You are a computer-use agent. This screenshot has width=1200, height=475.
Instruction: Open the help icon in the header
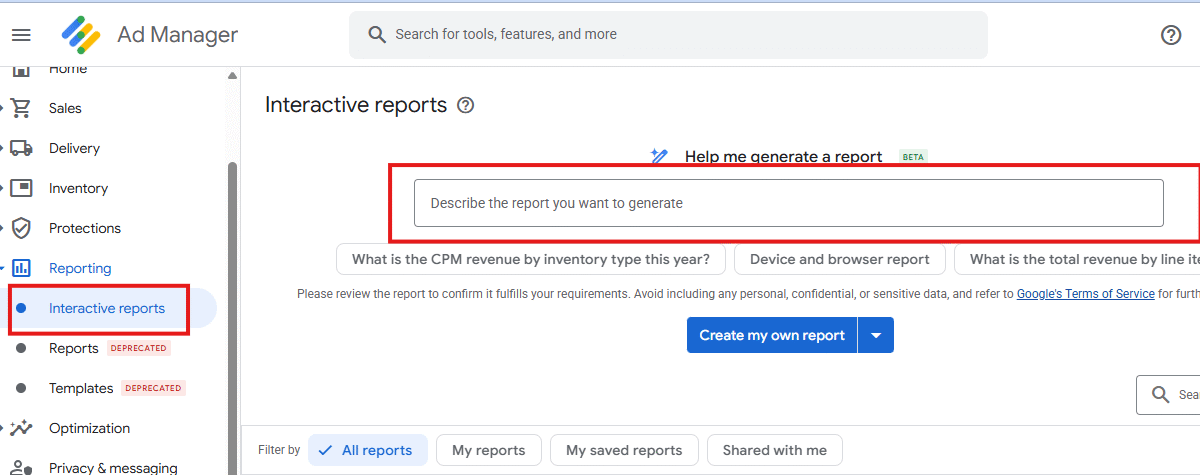point(1171,35)
